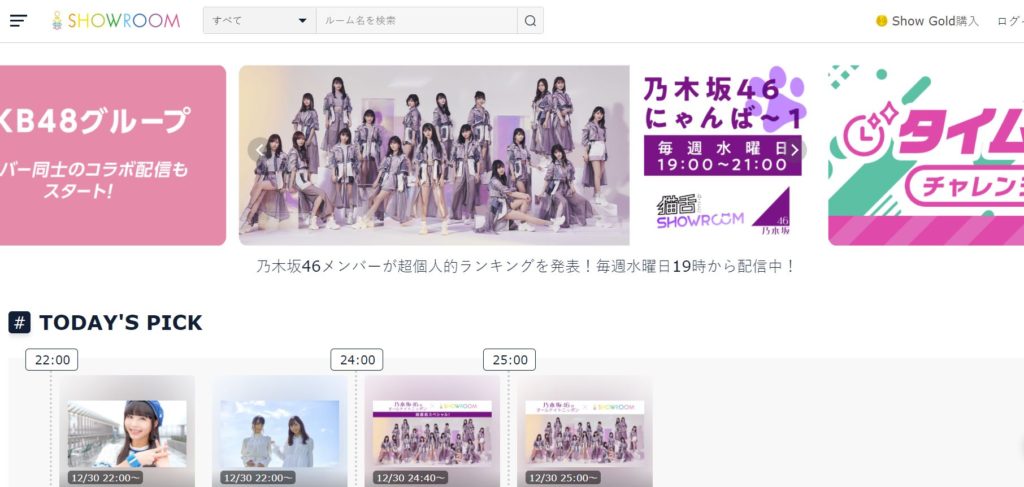
Task: Open the 12/30 25:00 乃木坂46 broadcast
Action: point(585,432)
